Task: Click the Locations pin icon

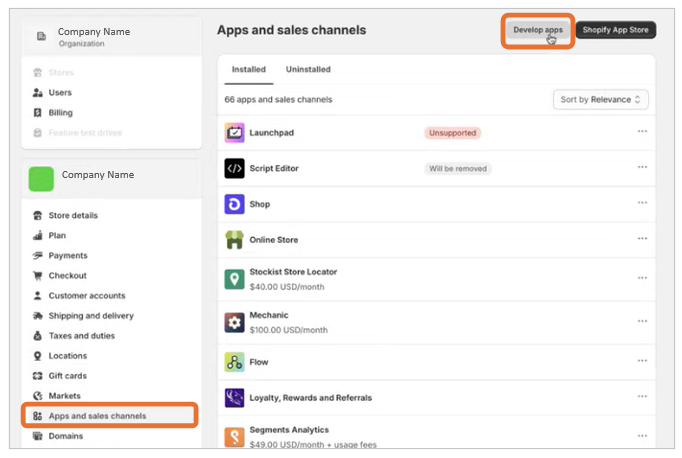Action: [x=38, y=356]
